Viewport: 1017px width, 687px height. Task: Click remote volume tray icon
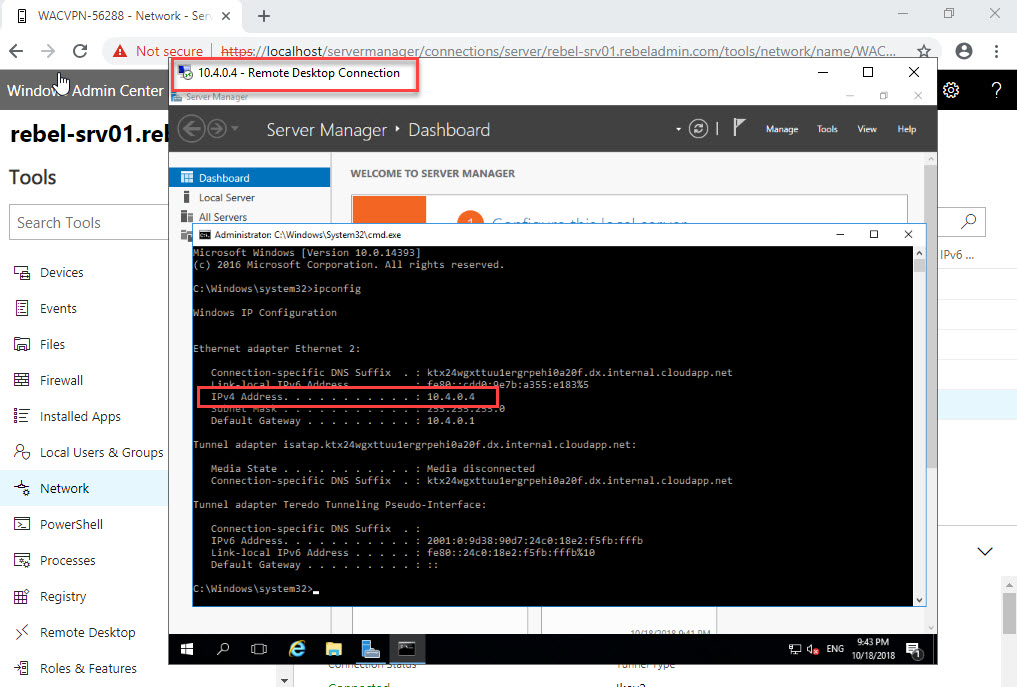click(x=812, y=649)
